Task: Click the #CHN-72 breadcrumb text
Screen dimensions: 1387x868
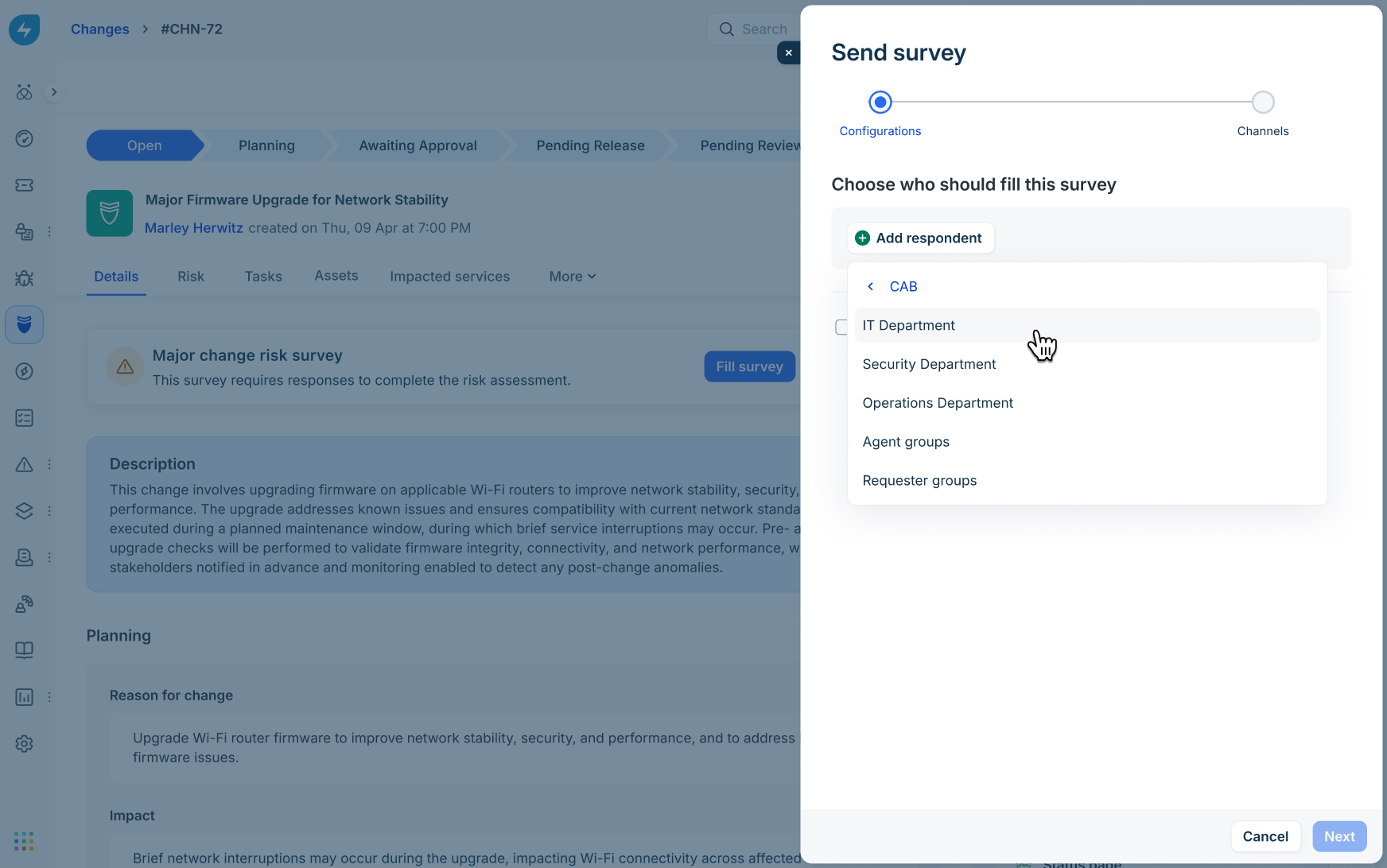Action: 192,29
